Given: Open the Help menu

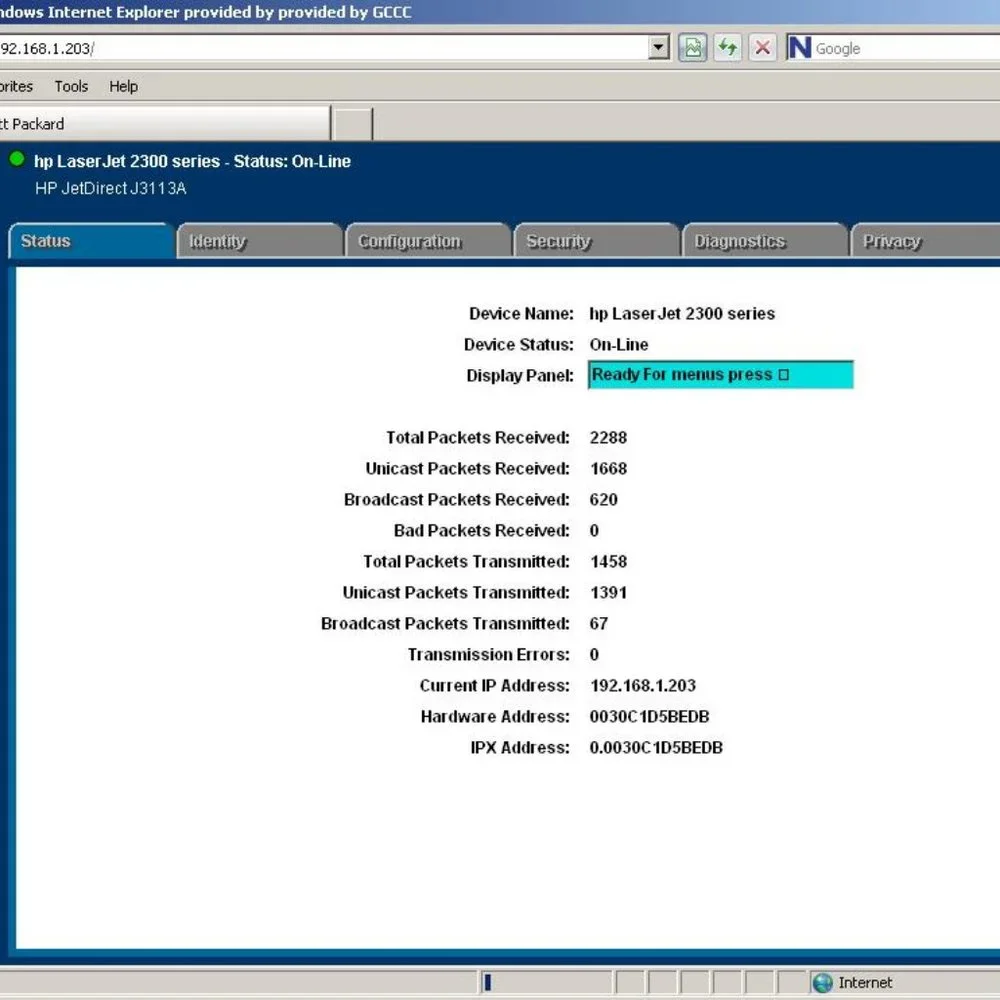Looking at the screenshot, I should click(123, 86).
